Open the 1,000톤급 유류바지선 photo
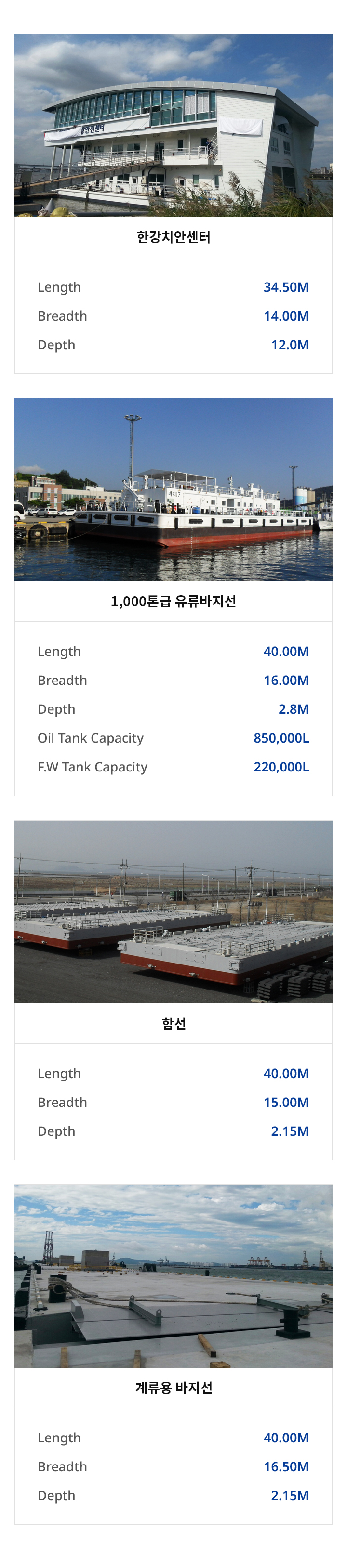347x1568 pixels. (173, 489)
